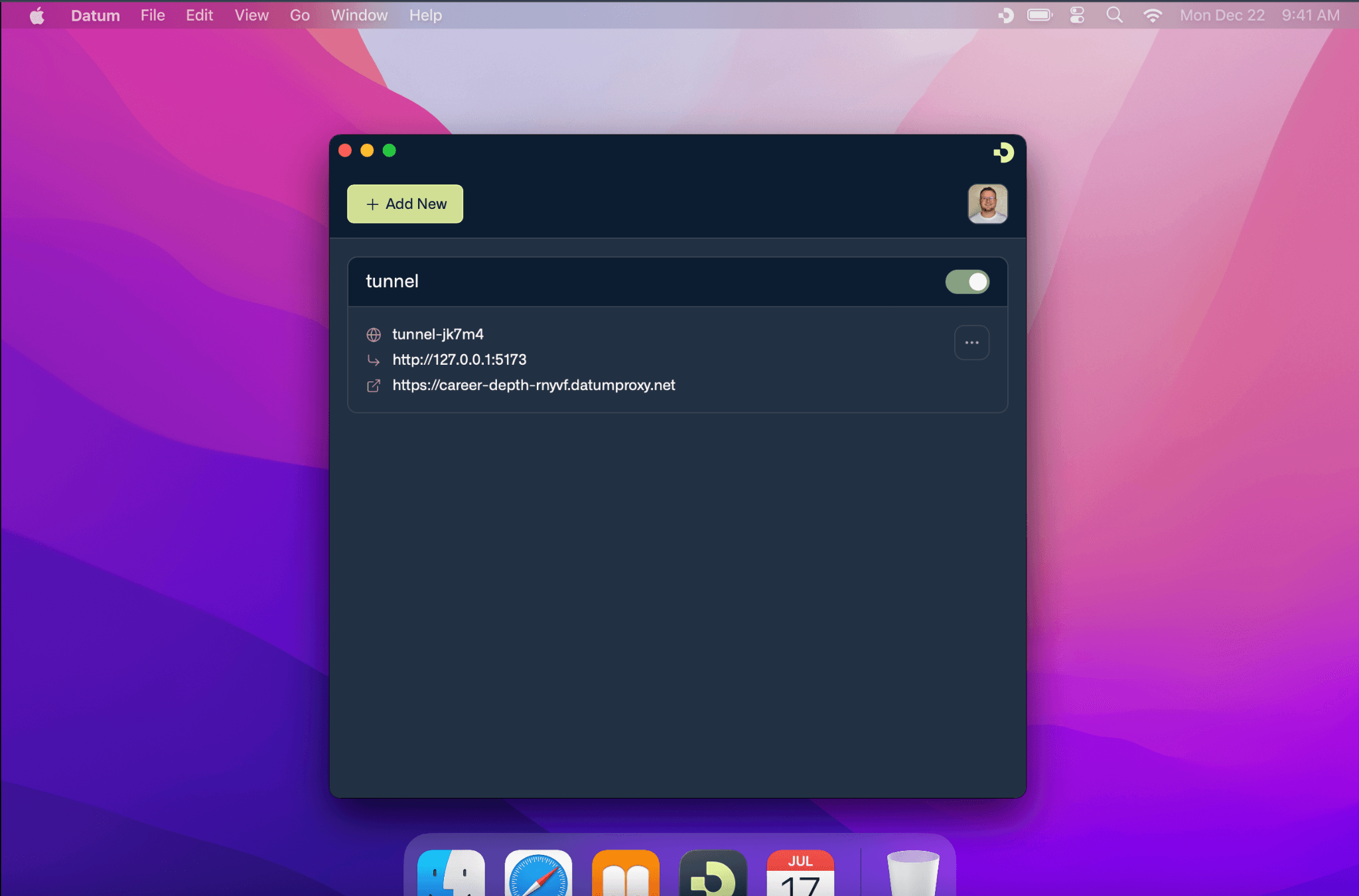Select Help from the menu bar
Screen dimensions: 1359x896
[425, 15]
